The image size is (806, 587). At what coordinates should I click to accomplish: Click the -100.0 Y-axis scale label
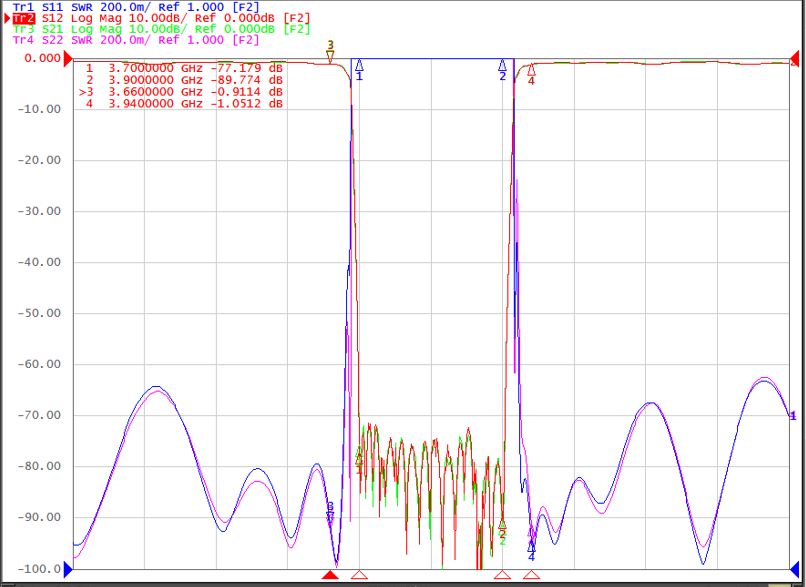(x=39, y=569)
